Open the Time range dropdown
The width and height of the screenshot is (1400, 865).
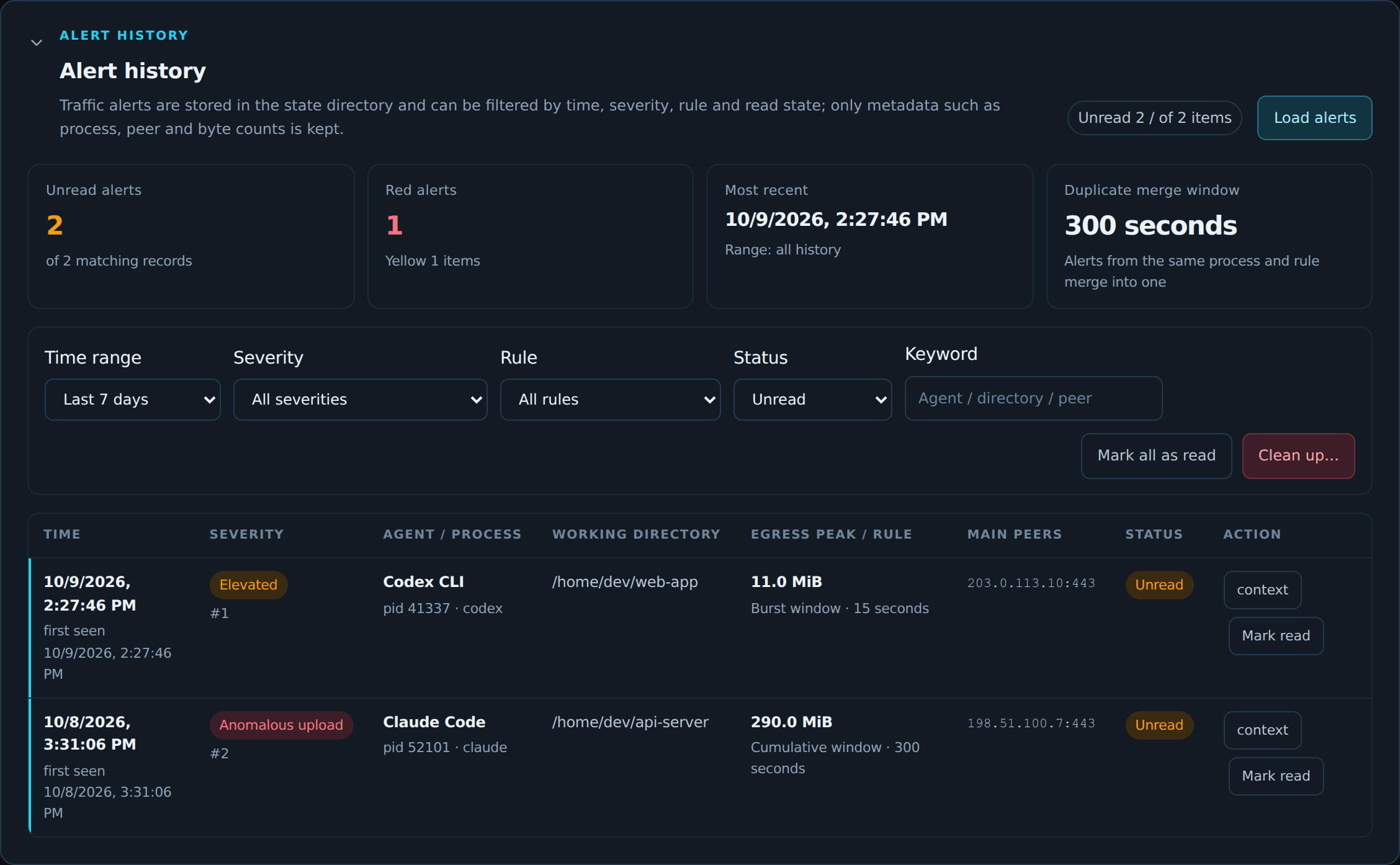pos(133,400)
